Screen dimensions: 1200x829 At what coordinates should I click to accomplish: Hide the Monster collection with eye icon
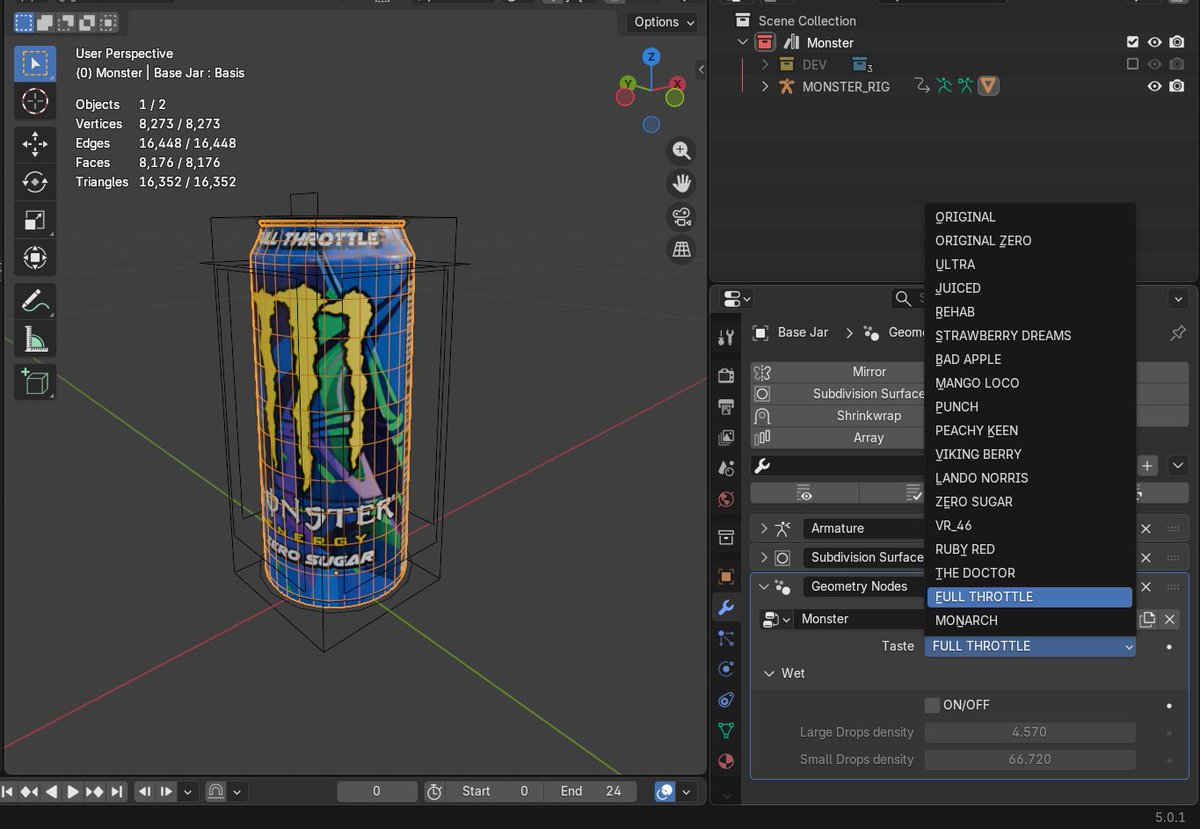pyautogui.click(x=1154, y=42)
